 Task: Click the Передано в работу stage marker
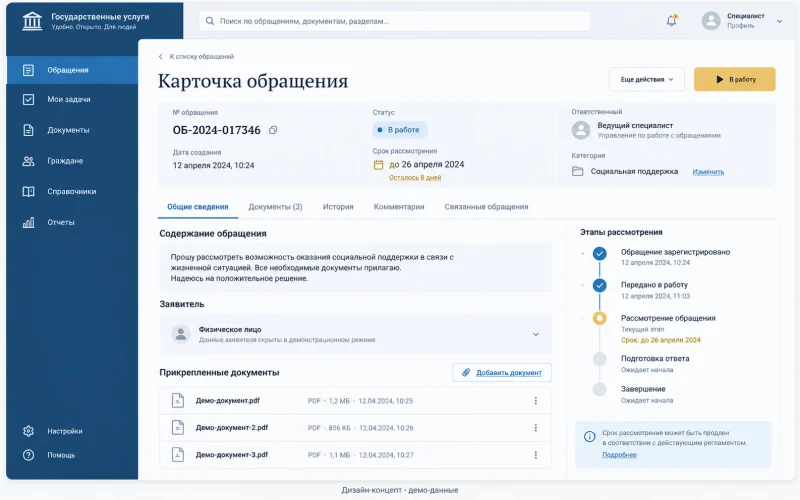click(599, 285)
